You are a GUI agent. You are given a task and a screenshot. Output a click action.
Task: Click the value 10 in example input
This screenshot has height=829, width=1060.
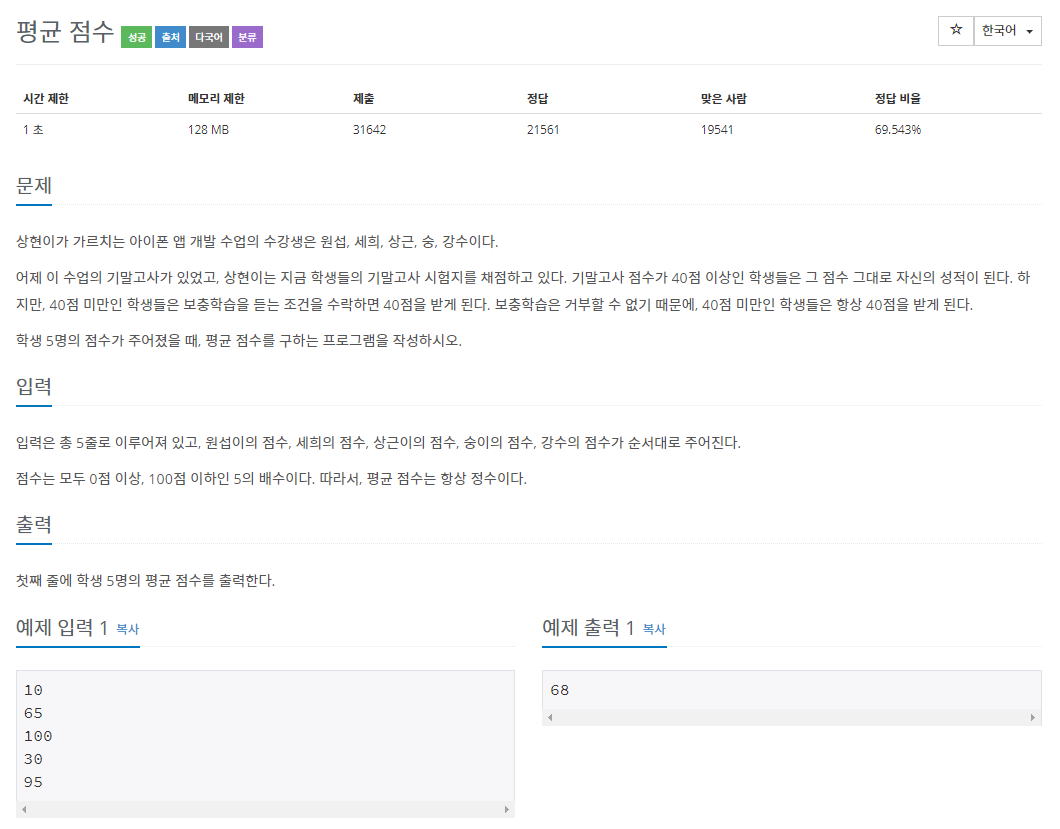[x=33, y=690]
